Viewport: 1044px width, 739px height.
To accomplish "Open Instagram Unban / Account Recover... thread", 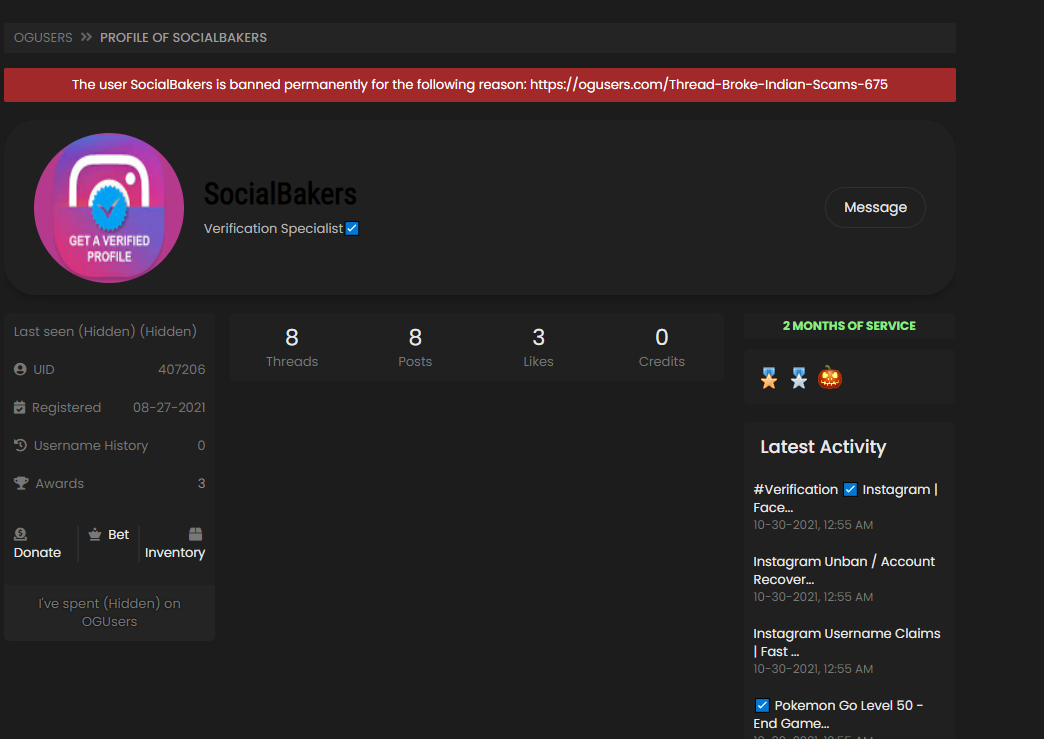I will click(844, 570).
